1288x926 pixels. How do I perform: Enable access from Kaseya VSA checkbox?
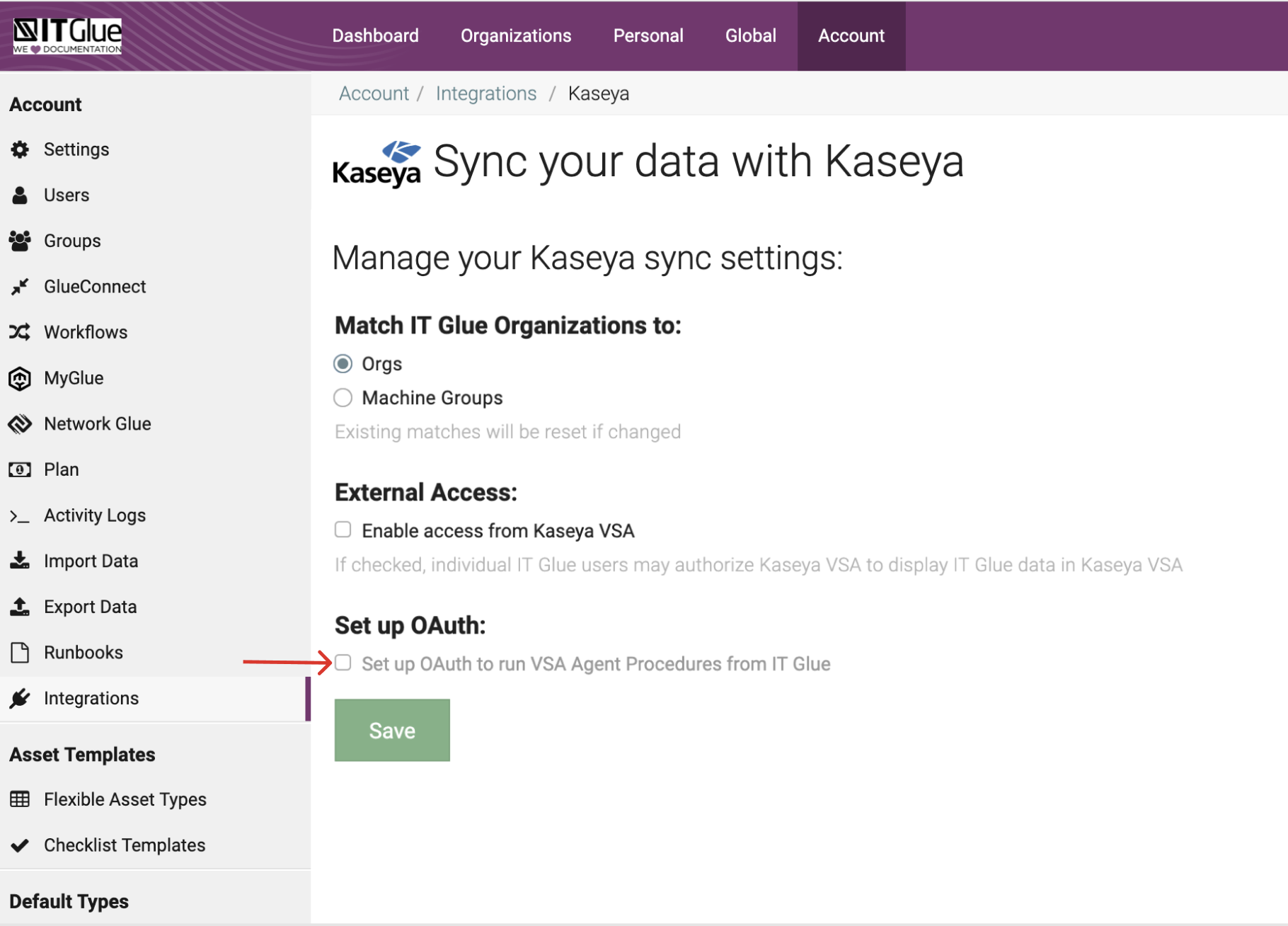(343, 530)
